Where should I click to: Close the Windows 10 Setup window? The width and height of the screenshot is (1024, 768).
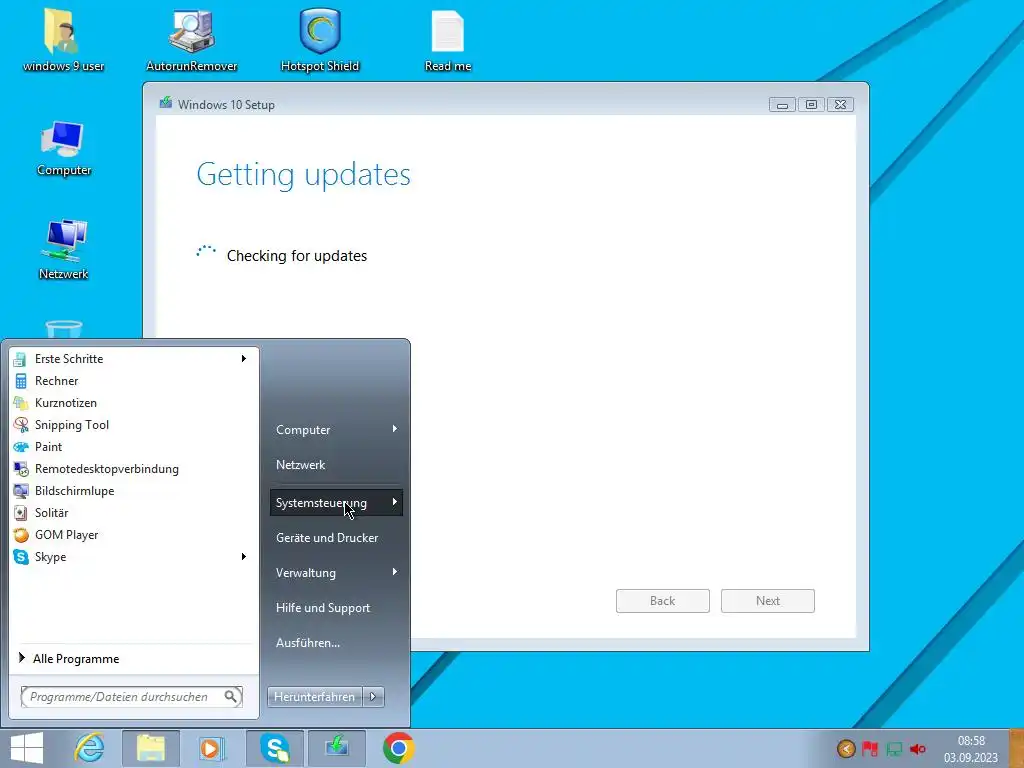click(840, 104)
